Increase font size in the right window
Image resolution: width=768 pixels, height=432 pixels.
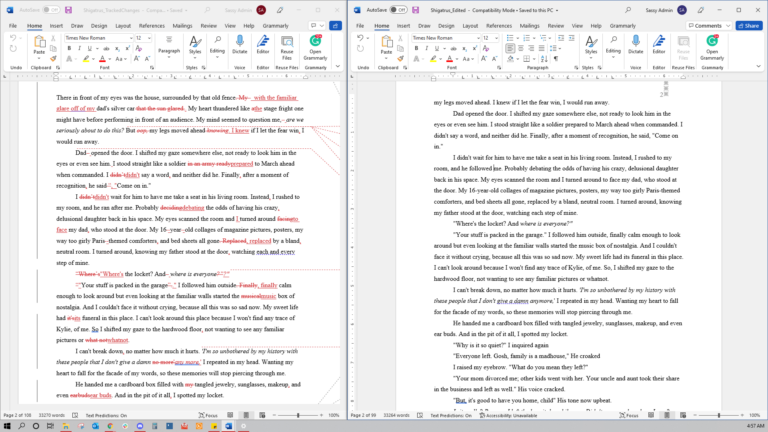coord(483,59)
